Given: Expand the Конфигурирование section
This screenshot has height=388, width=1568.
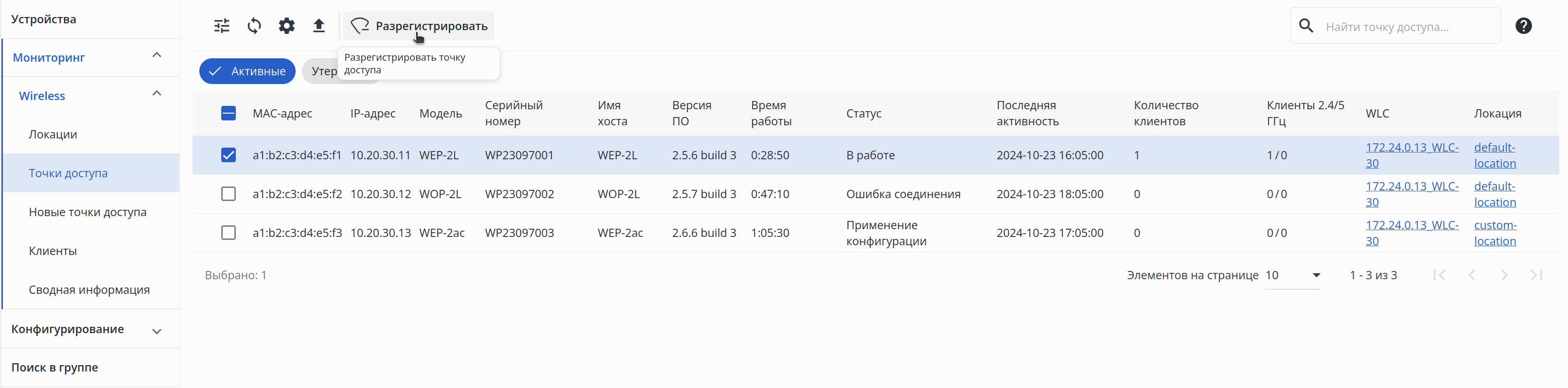Looking at the screenshot, I should point(157,331).
